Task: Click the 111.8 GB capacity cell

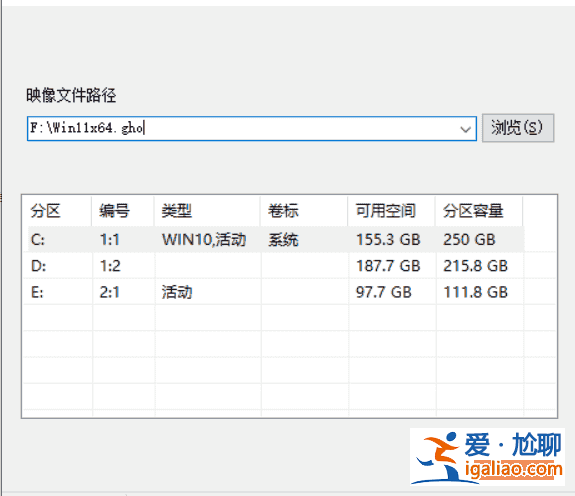Action: 476,293
